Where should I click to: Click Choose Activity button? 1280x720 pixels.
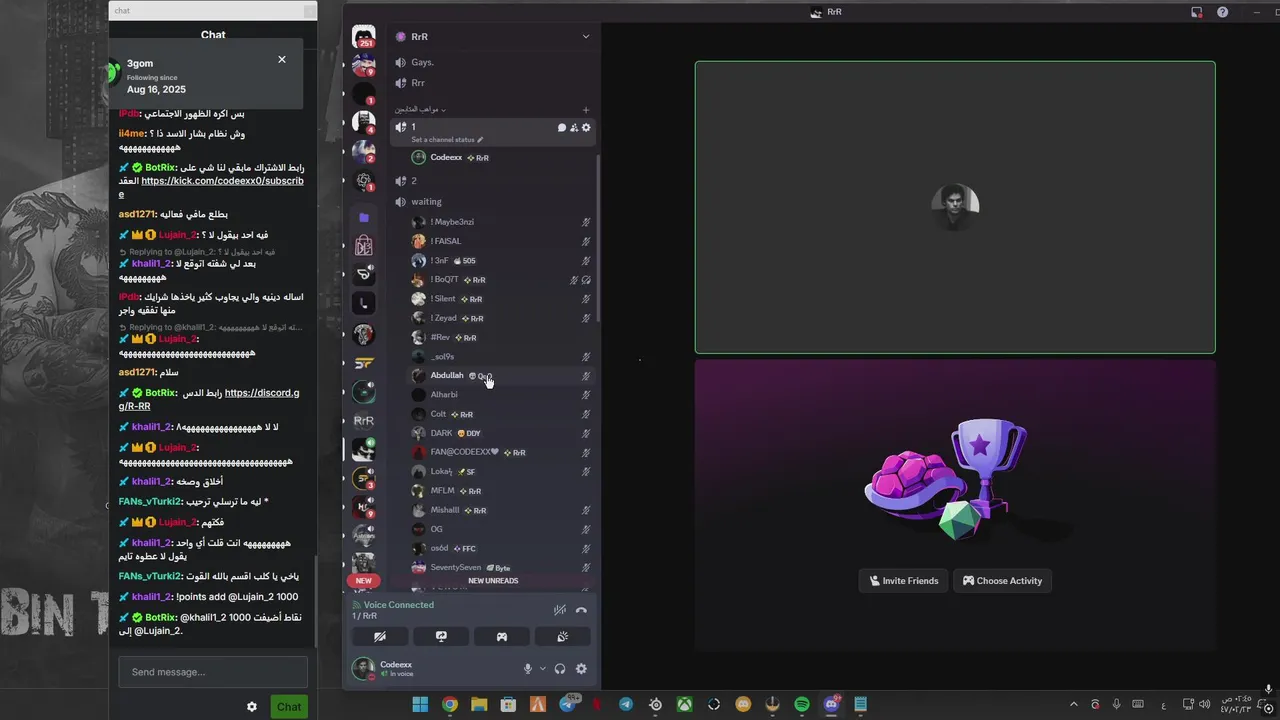tap(1002, 580)
